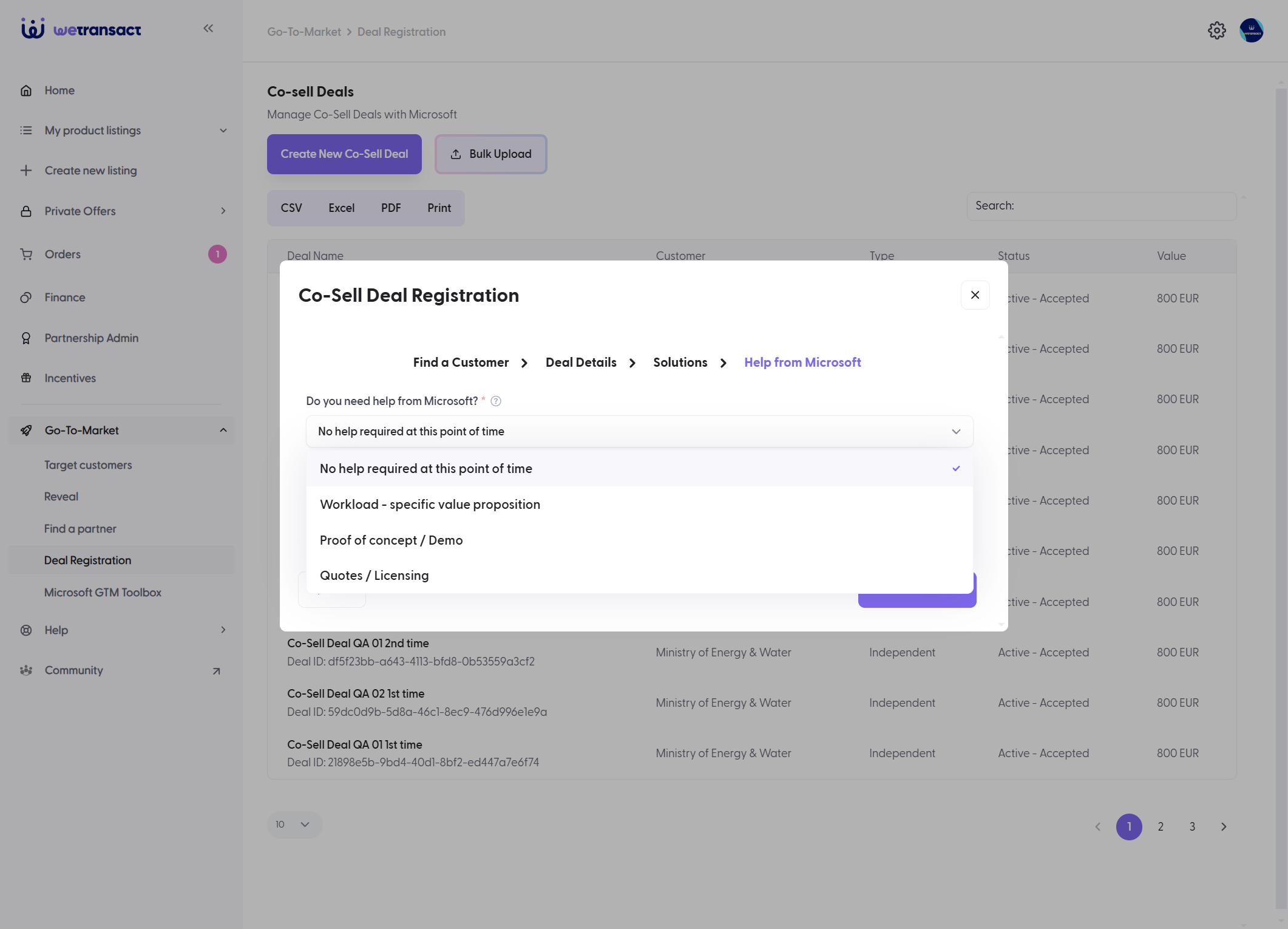Viewport: 1288px width, 929px height.
Task: Export table as CSV
Action: click(x=291, y=208)
